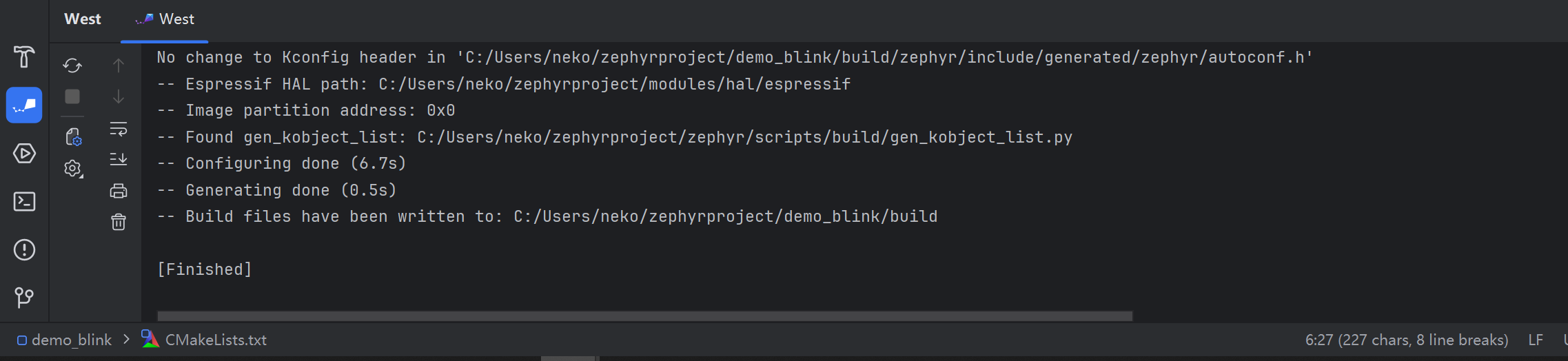1568x361 pixels.
Task: Toggle scroll to end of output
Action: tap(119, 160)
